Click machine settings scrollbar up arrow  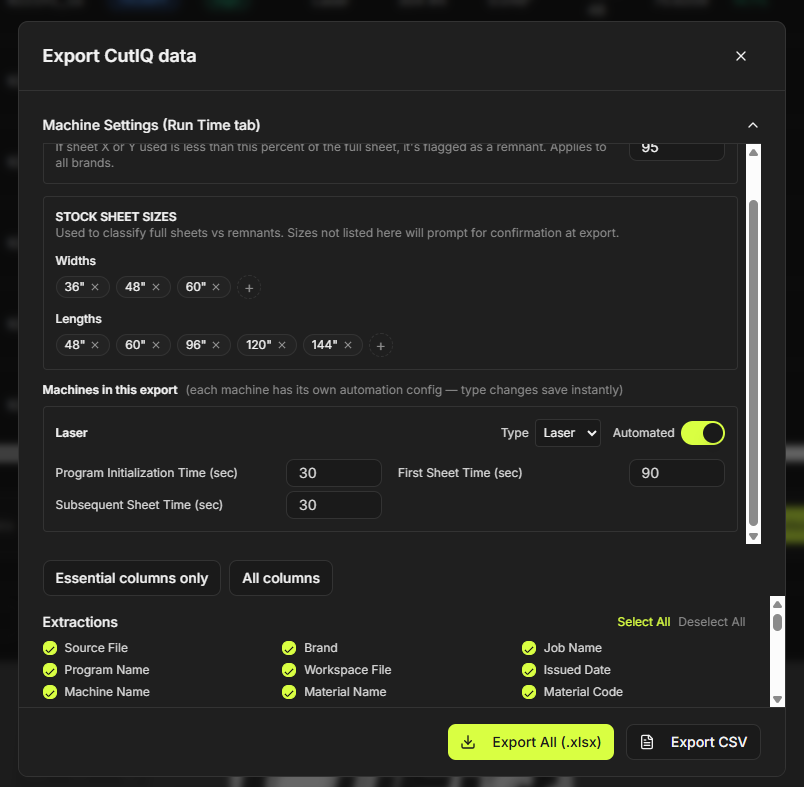coord(753,152)
